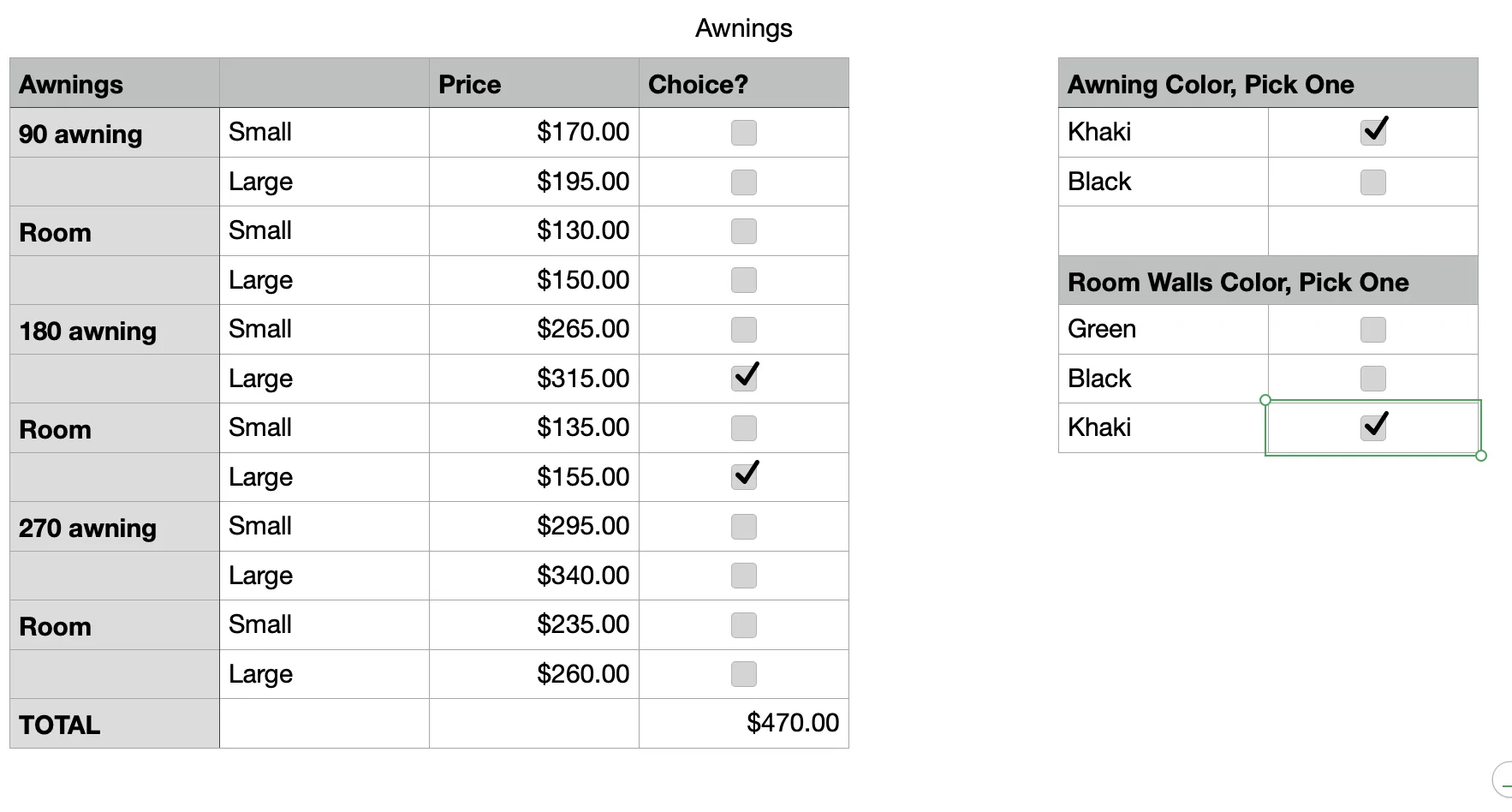Viewport: 1512px width, 812px height.
Task: Uncheck the $315.00 Large 180 awning choice
Action: coord(743,379)
